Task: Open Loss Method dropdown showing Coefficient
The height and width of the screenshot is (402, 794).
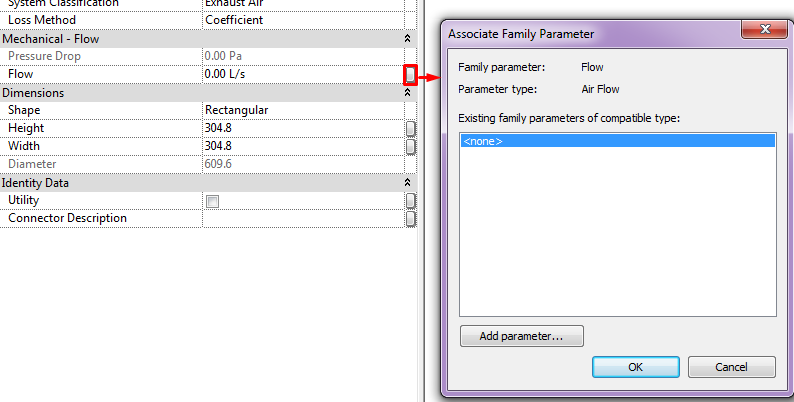Action: pos(303,20)
